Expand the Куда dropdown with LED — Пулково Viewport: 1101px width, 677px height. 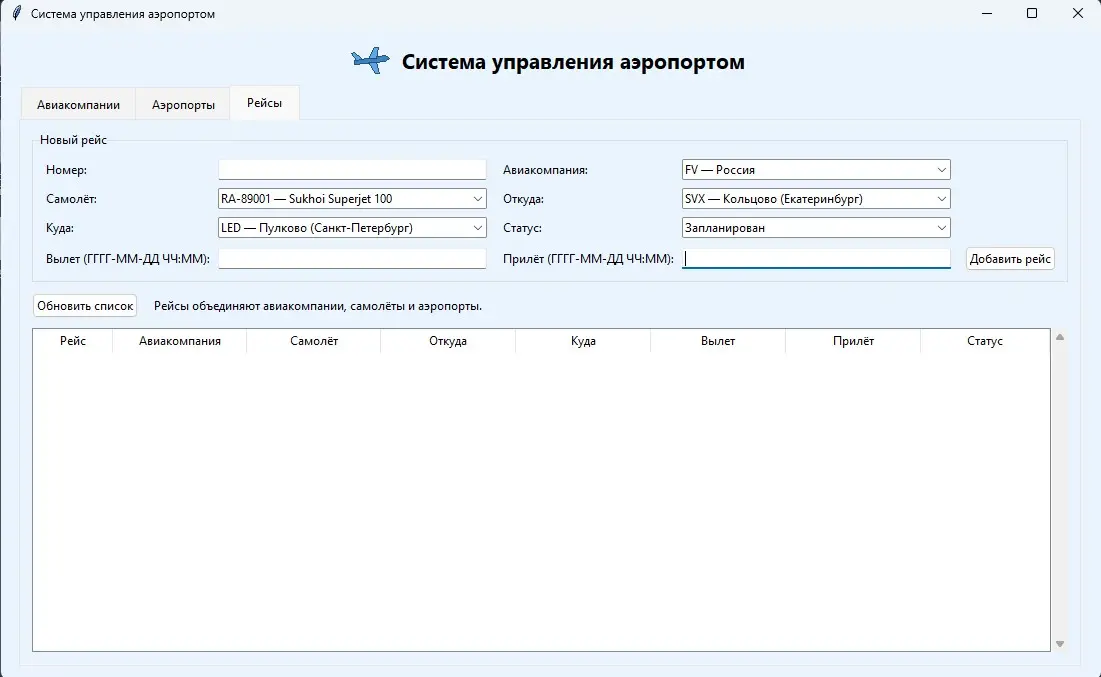pyautogui.click(x=352, y=228)
